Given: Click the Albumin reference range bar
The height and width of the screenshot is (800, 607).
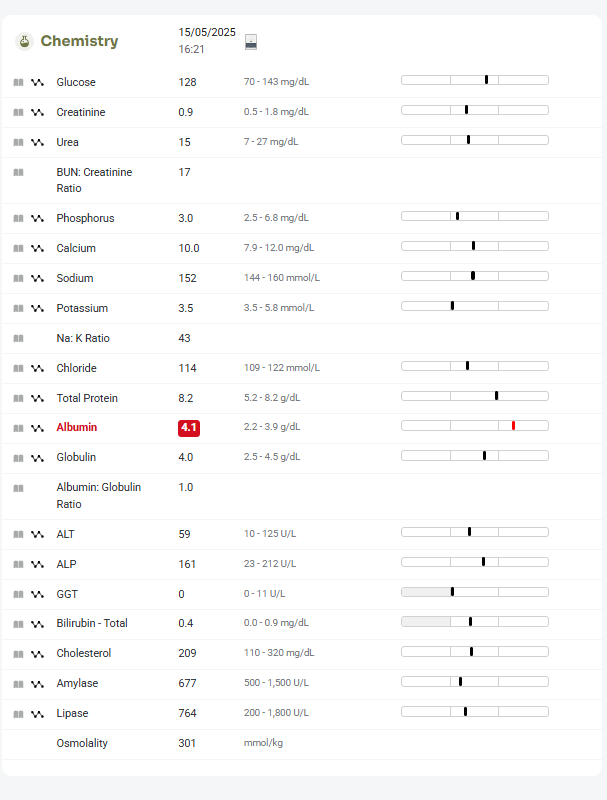Looking at the screenshot, I should click(x=475, y=426).
